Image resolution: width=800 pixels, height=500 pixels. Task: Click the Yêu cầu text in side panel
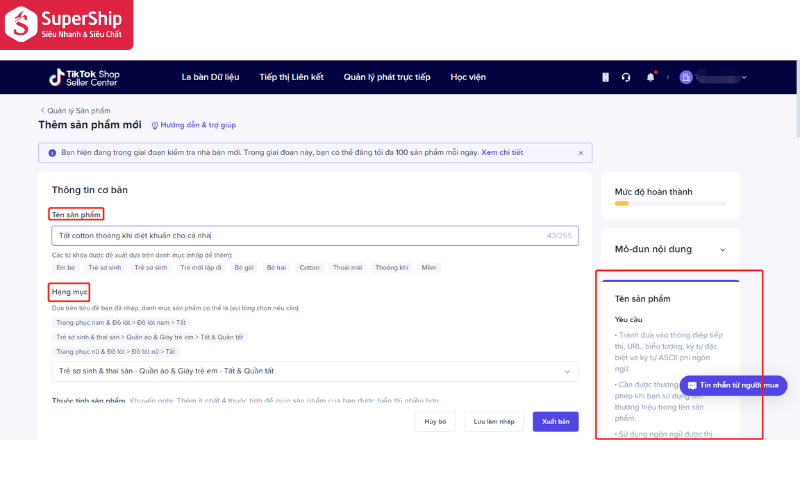click(629, 319)
